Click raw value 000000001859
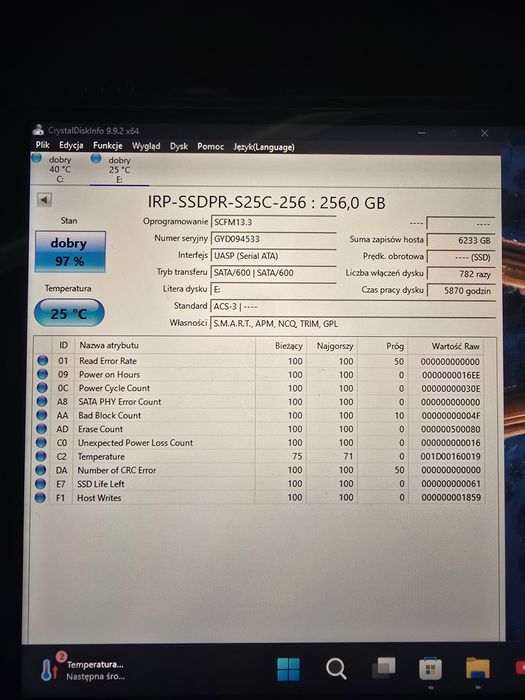 [x=451, y=498]
